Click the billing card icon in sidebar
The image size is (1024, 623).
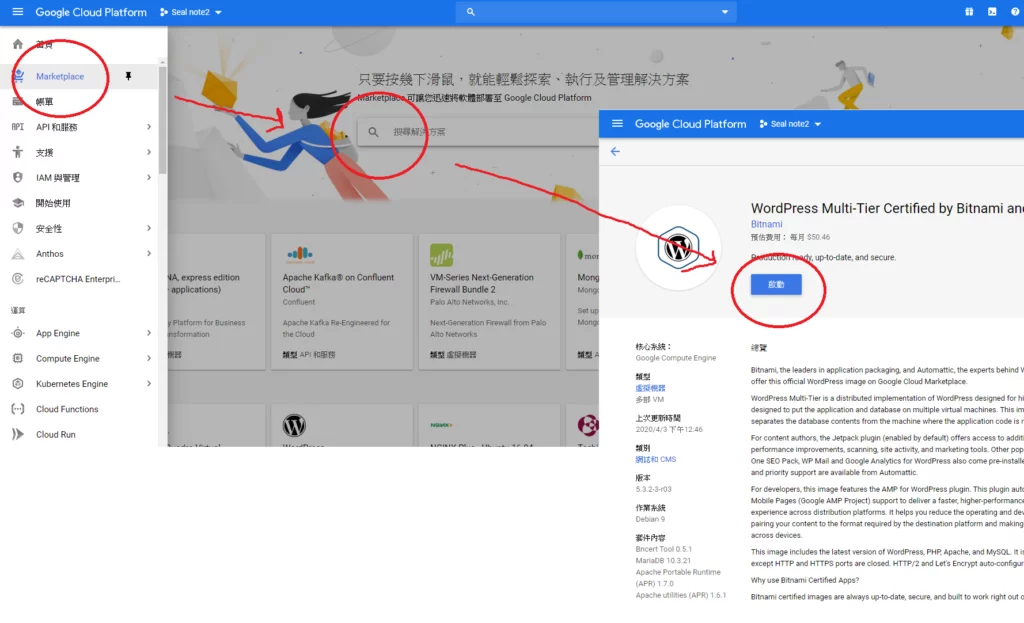[18, 101]
